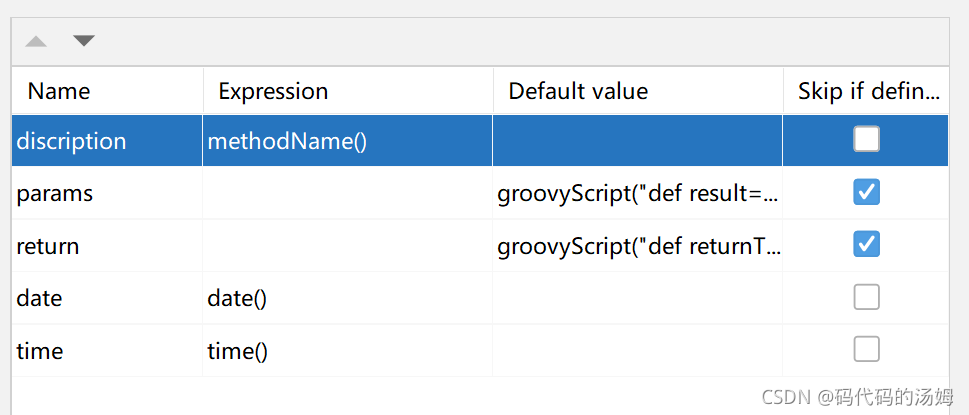This screenshot has height=415, width=969.
Task: Select the date variable name cell
Action: [x=40, y=297]
